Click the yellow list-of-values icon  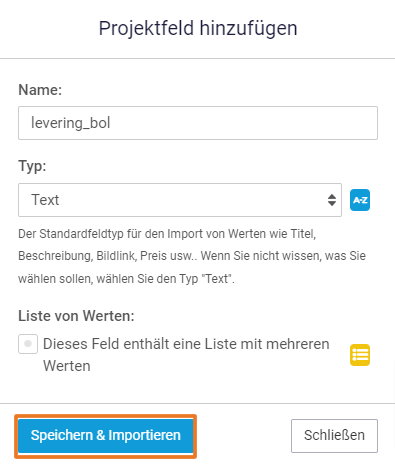pos(360,355)
